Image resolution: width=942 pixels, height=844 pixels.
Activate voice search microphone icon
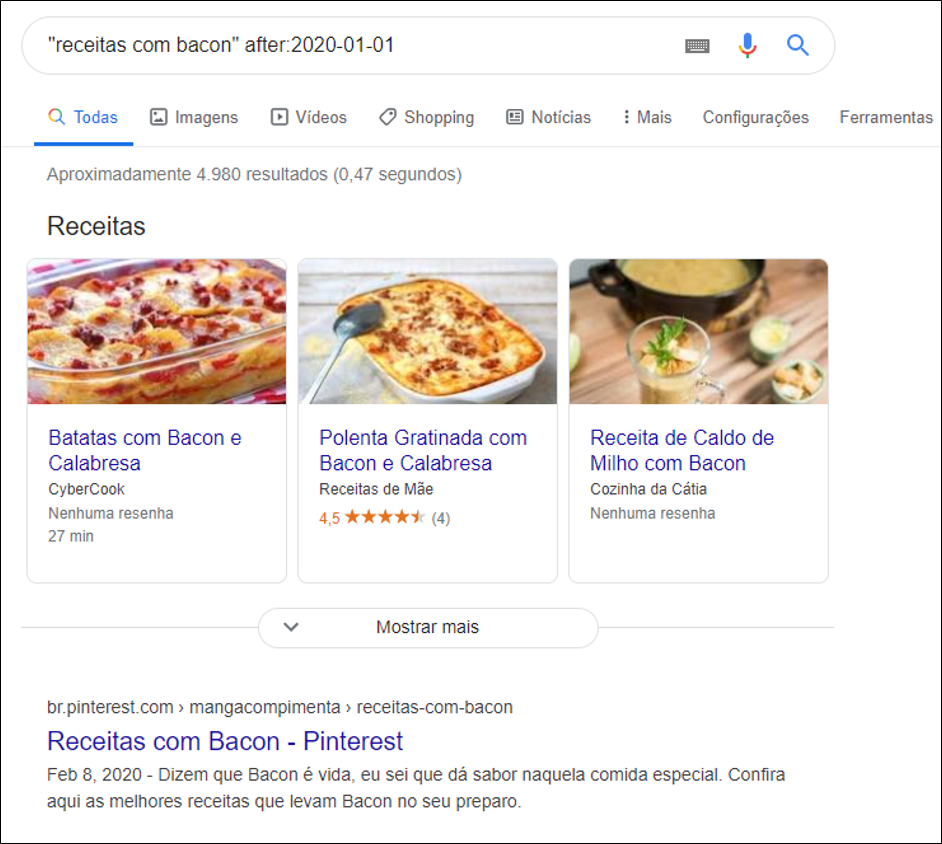[747, 45]
